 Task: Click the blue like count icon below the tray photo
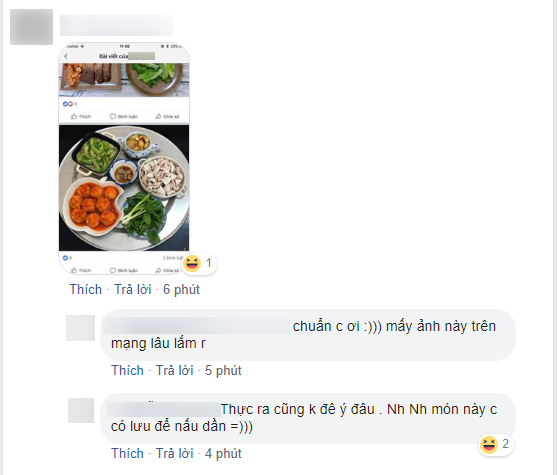[x=65, y=258]
